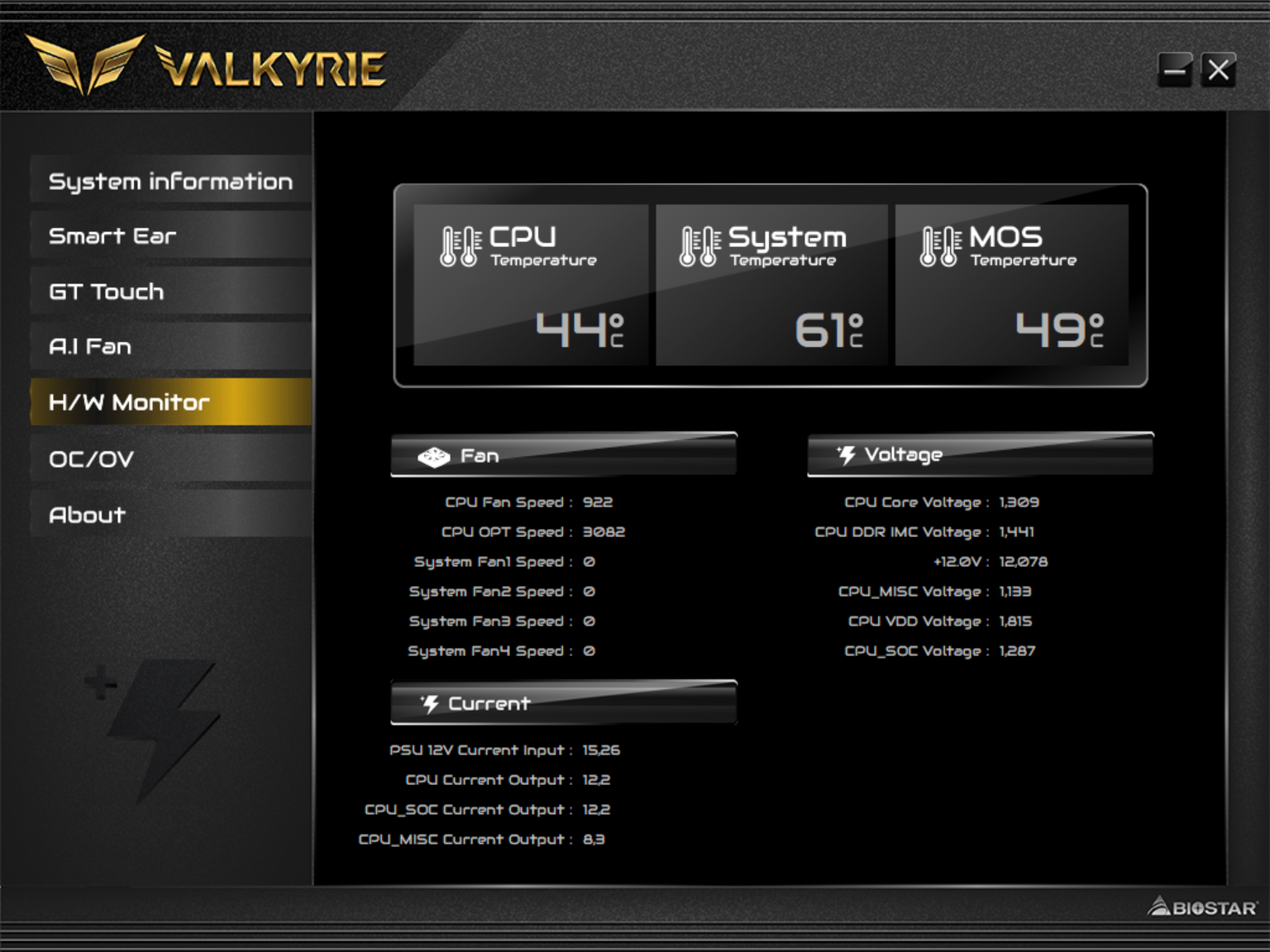Show the About page

tap(171, 515)
